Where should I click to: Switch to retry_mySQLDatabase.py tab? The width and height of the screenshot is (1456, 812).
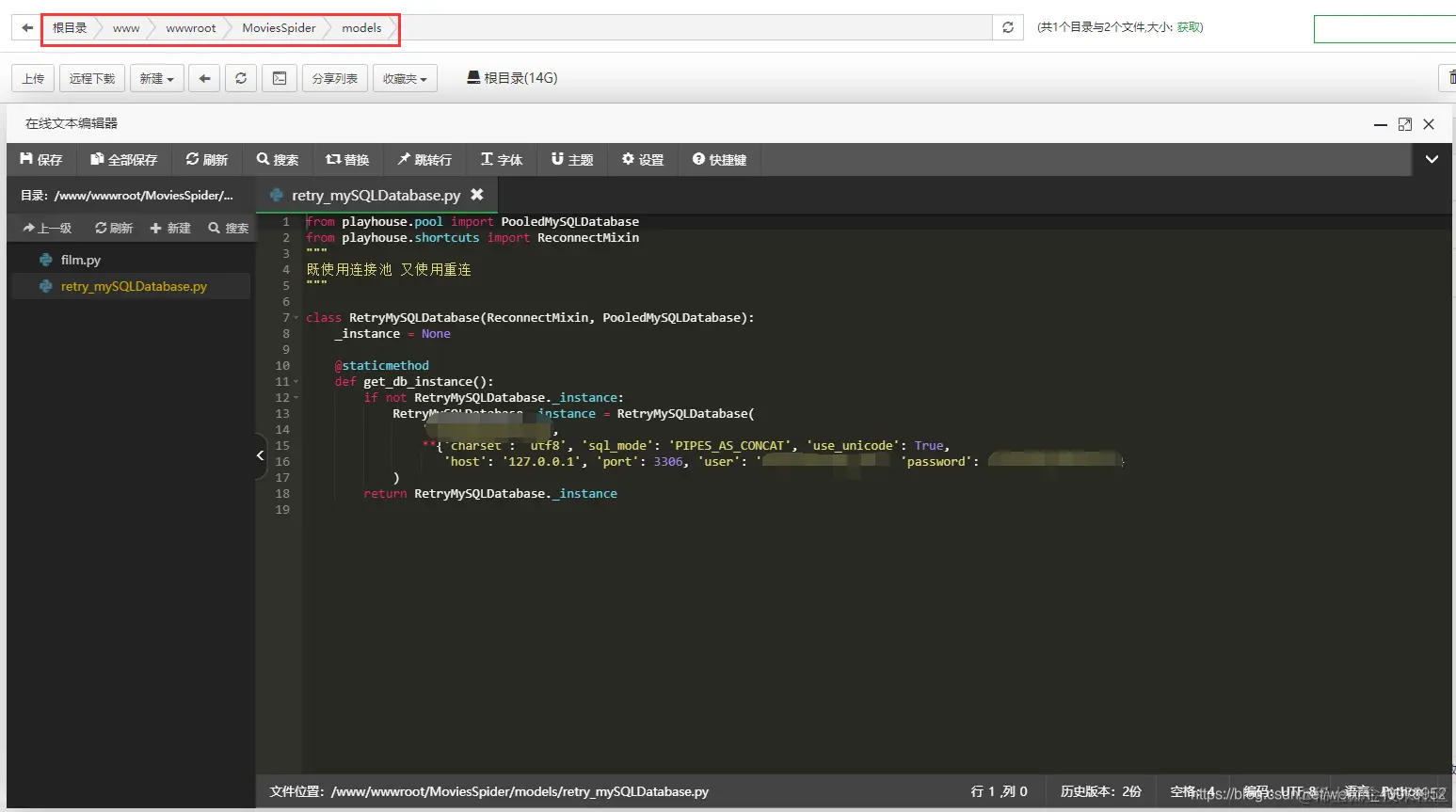point(376,195)
